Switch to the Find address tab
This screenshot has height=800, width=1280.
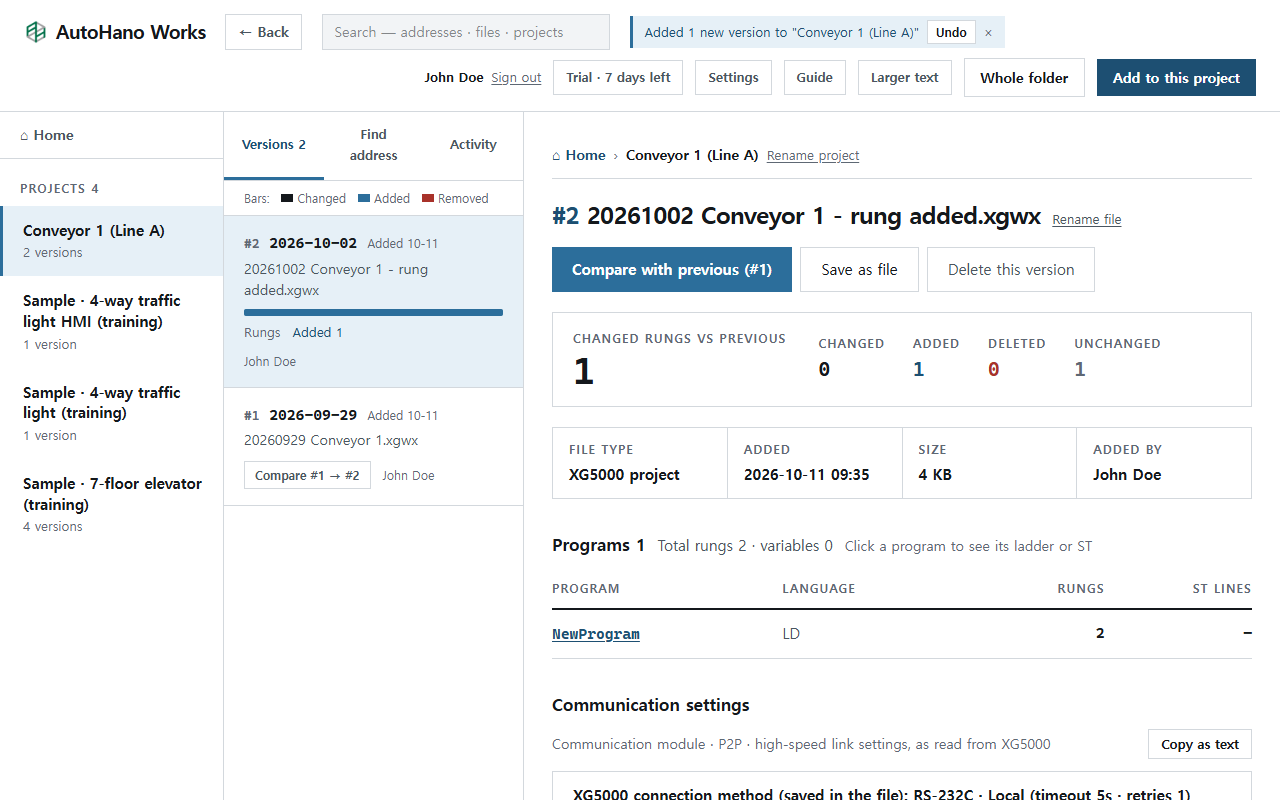click(374, 145)
